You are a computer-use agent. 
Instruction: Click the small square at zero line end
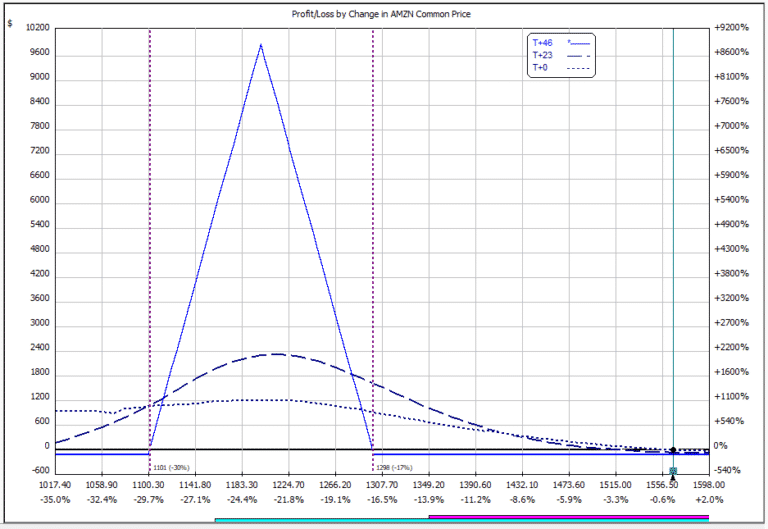706,451
